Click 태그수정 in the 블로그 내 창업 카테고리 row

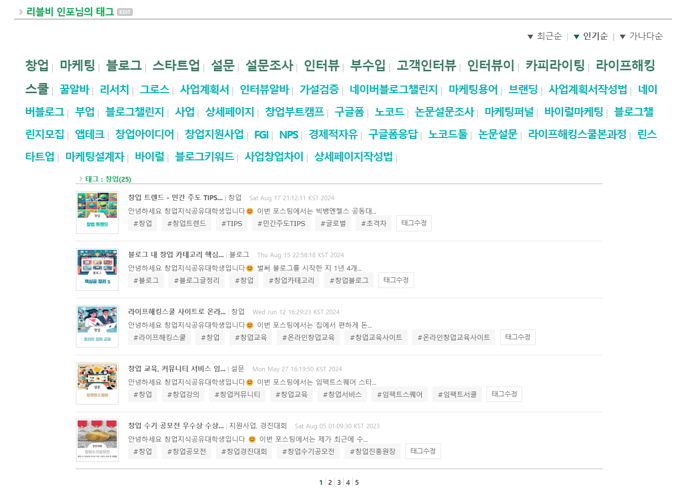[396, 280]
